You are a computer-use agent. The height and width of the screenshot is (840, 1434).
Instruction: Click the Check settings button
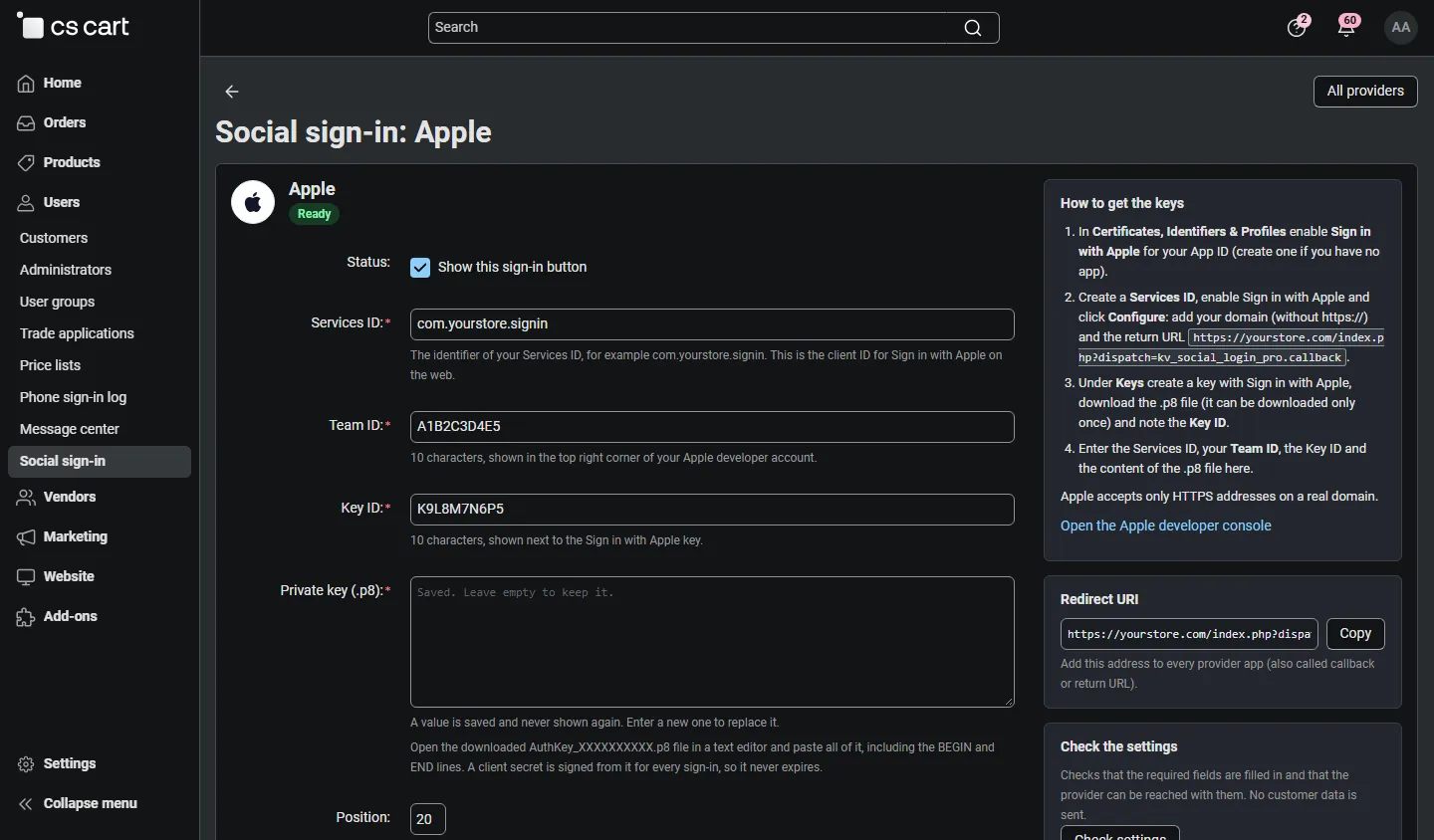click(x=1120, y=834)
